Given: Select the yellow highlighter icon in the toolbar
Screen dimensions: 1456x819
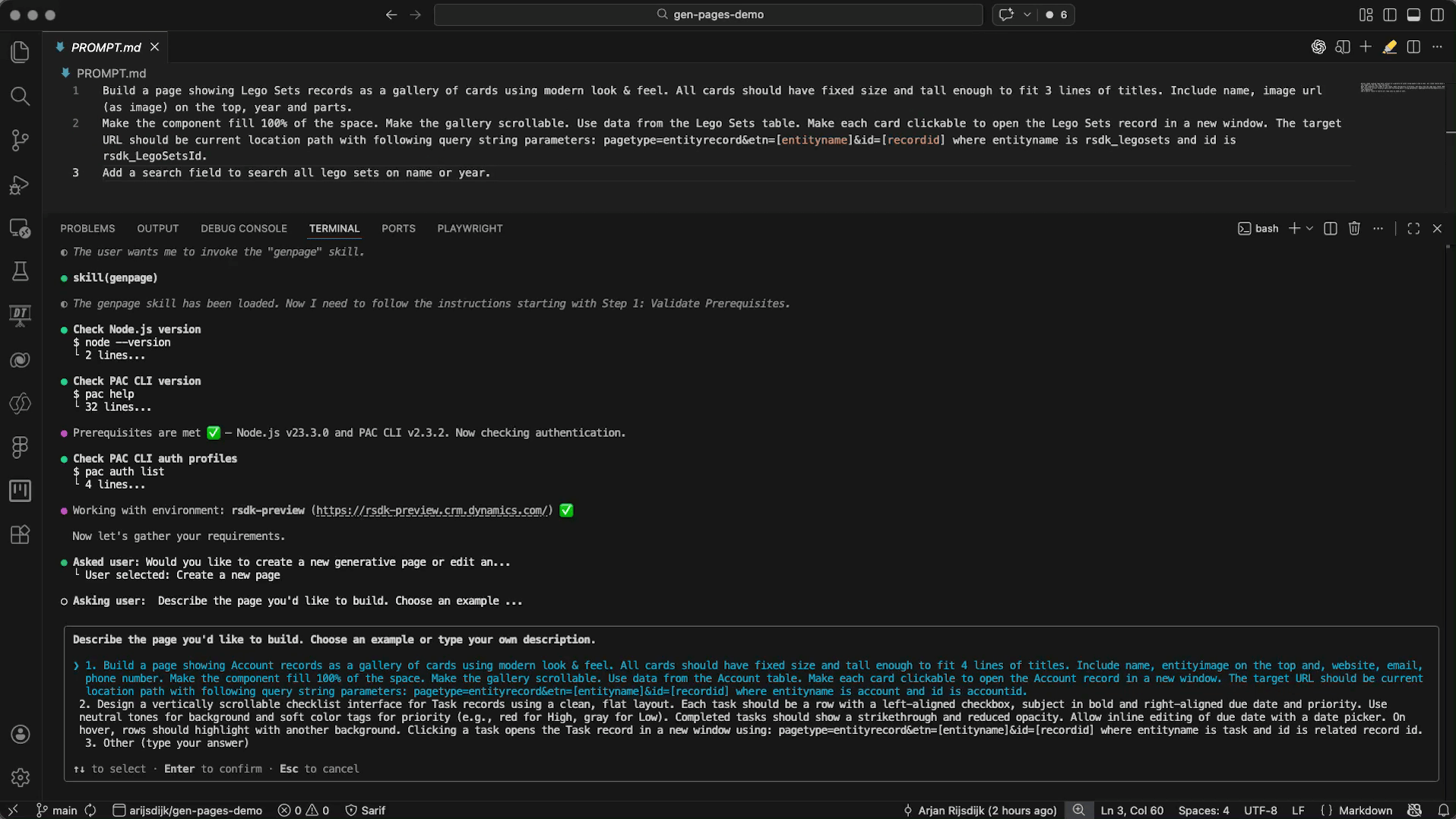Looking at the screenshot, I should (x=1391, y=47).
